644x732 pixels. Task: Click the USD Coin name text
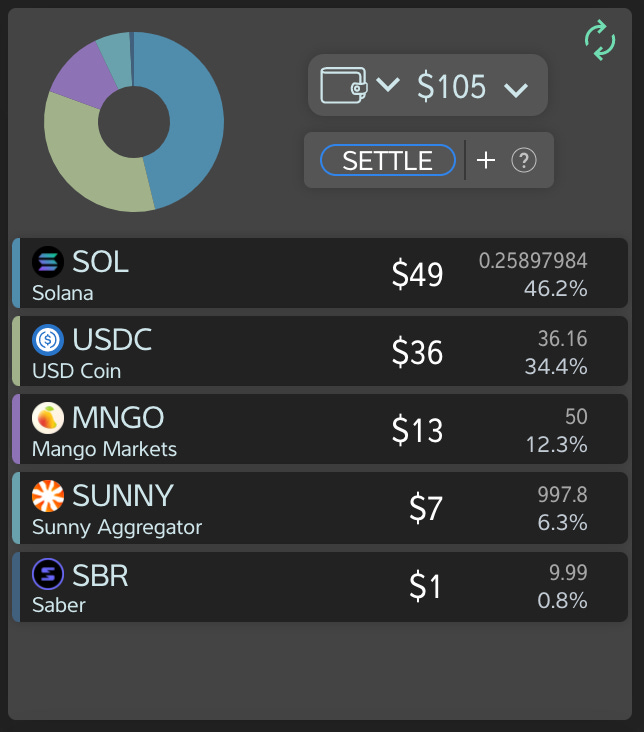tap(77, 372)
